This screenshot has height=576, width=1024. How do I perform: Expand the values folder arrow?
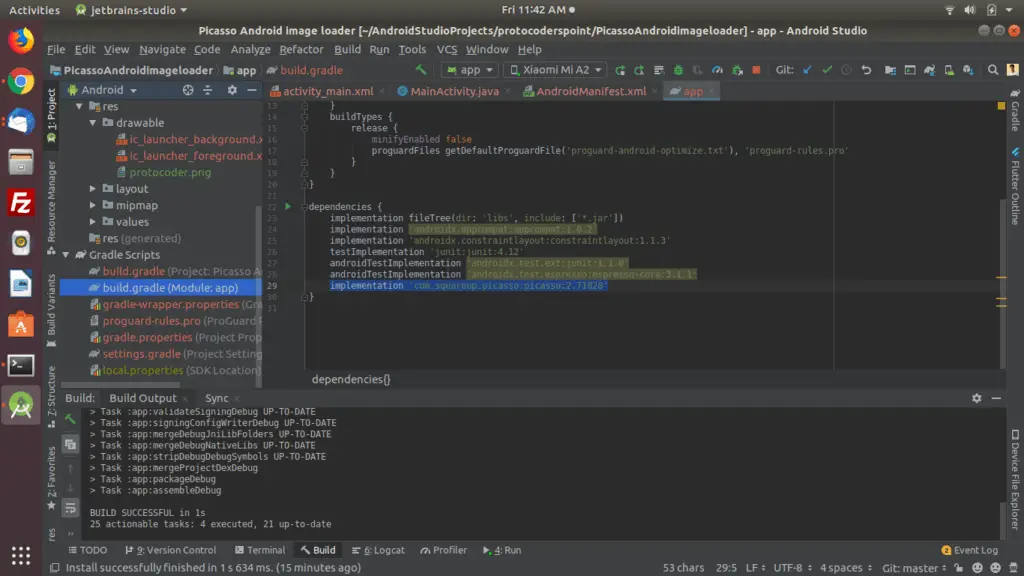coord(93,221)
